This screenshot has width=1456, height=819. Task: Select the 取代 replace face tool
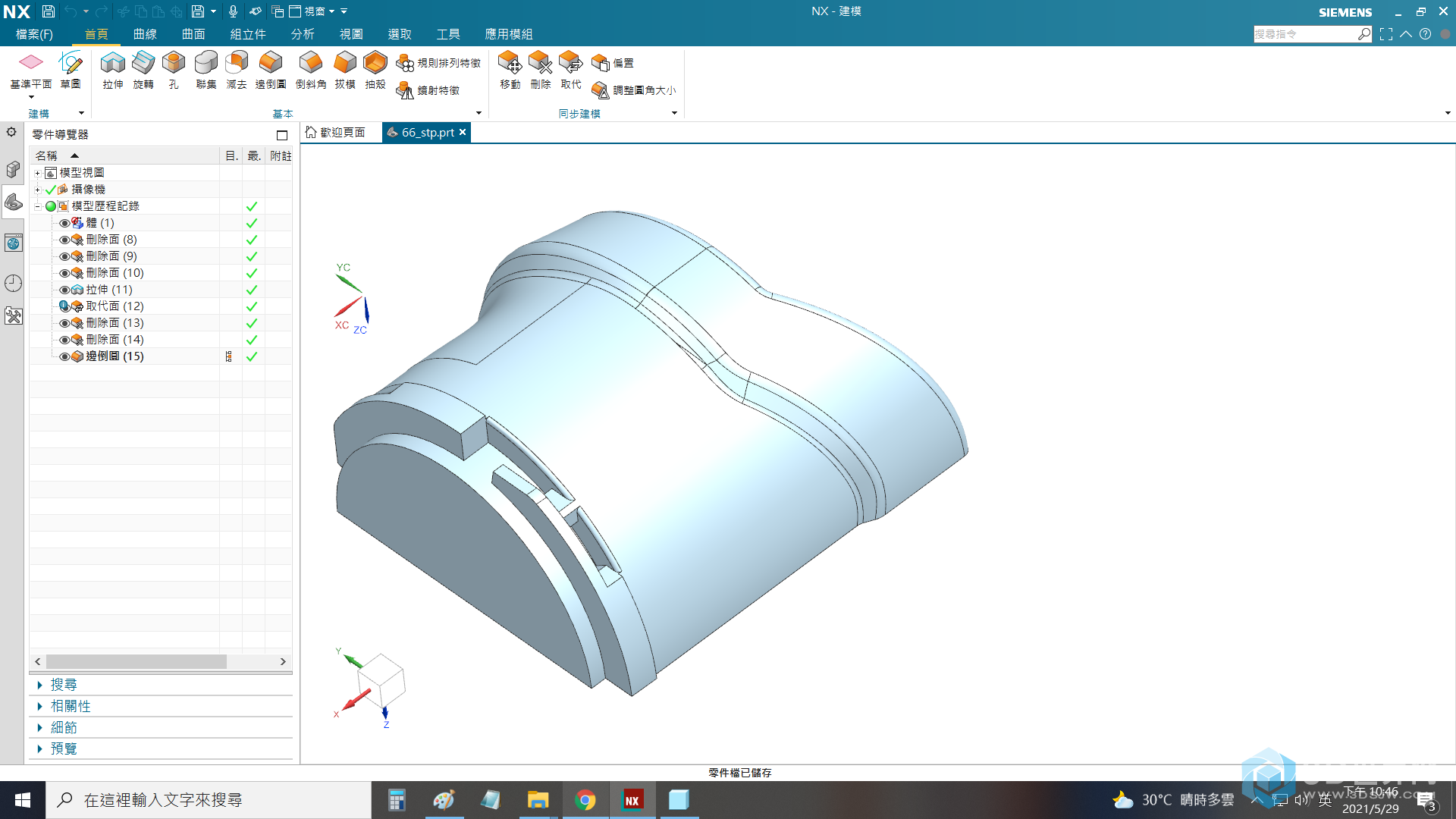pos(571,69)
